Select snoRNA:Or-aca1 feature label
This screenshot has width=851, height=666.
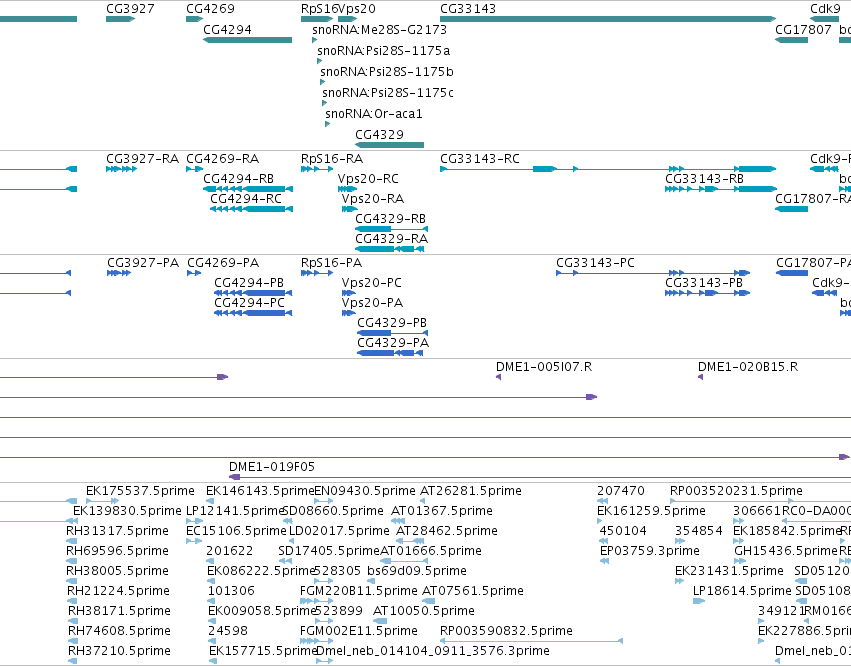tap(374, 114)
